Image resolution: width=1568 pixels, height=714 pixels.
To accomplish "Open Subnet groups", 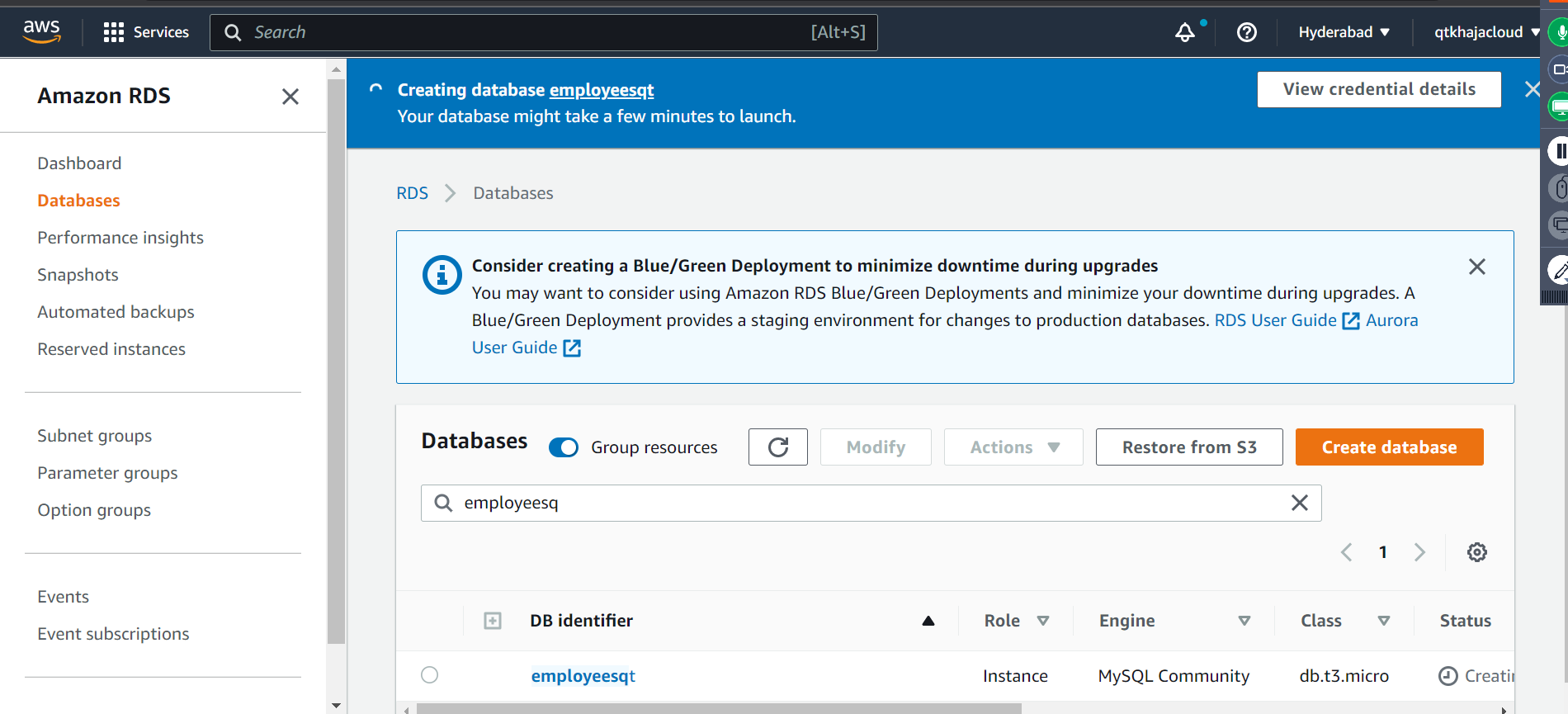I will [x=95, y=436].
